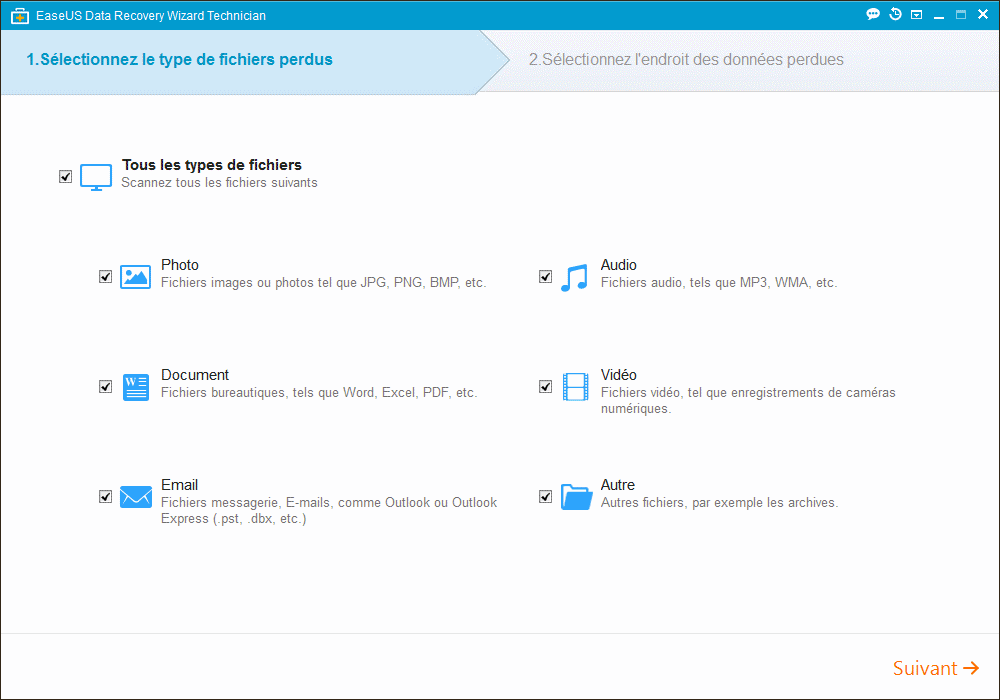Click the Suivant button
1000x700 pixels.
(936, 668)
